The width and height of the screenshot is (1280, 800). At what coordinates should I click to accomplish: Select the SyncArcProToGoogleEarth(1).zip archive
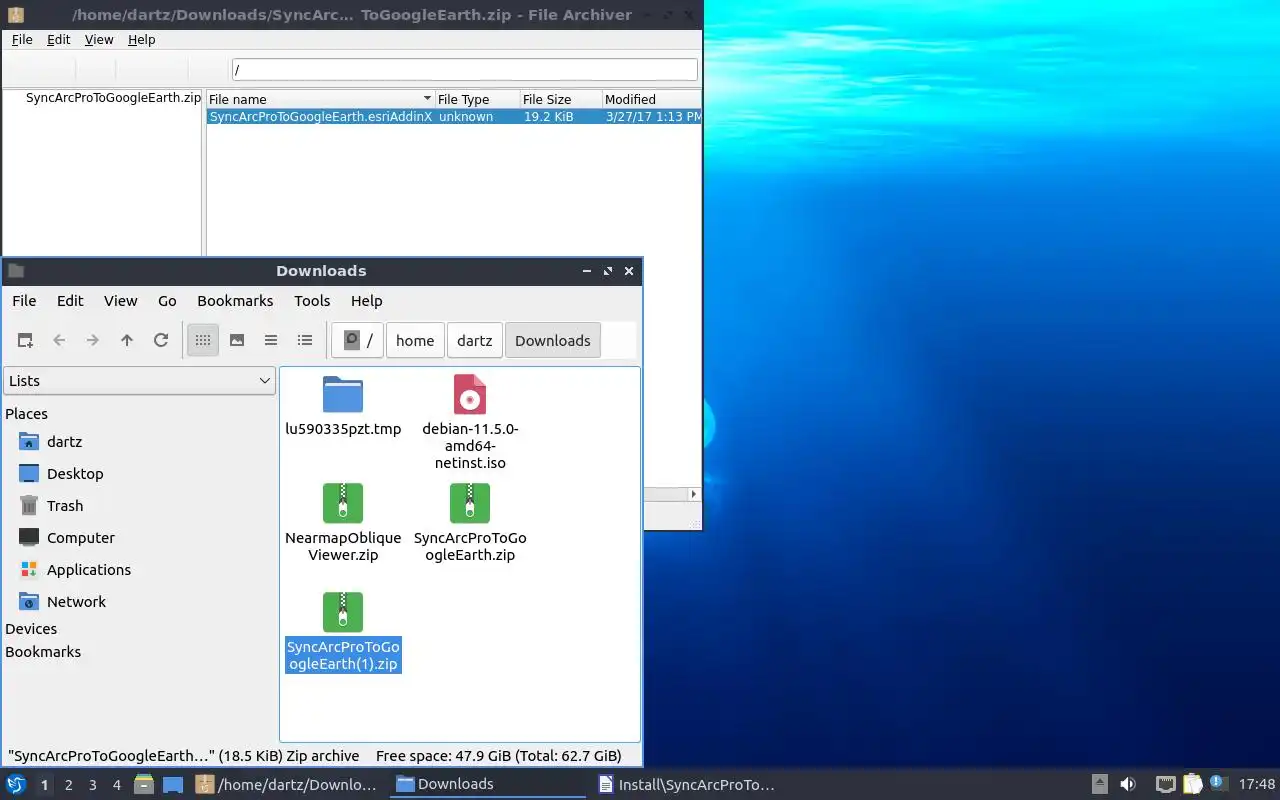click(343, 632)
